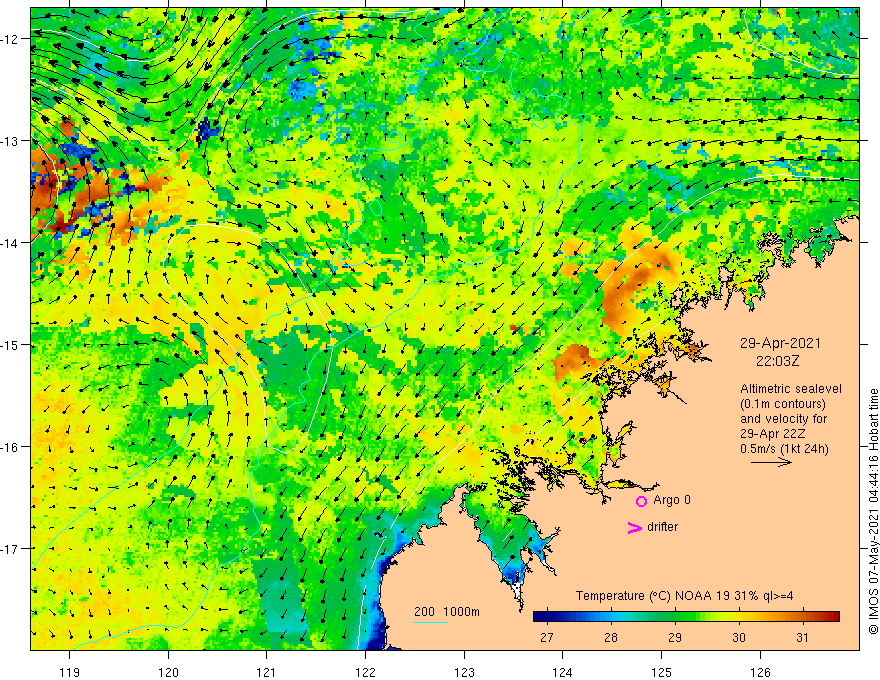Click the cyan 200 1000m isobath legend line
This screenshot has height=680, width=880.
click(430, 622)
